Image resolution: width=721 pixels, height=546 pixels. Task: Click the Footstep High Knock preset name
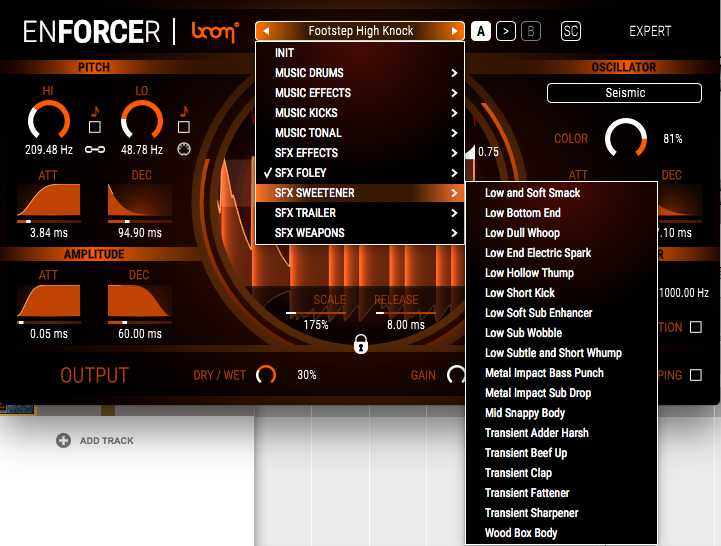click(x=360, y=31)
